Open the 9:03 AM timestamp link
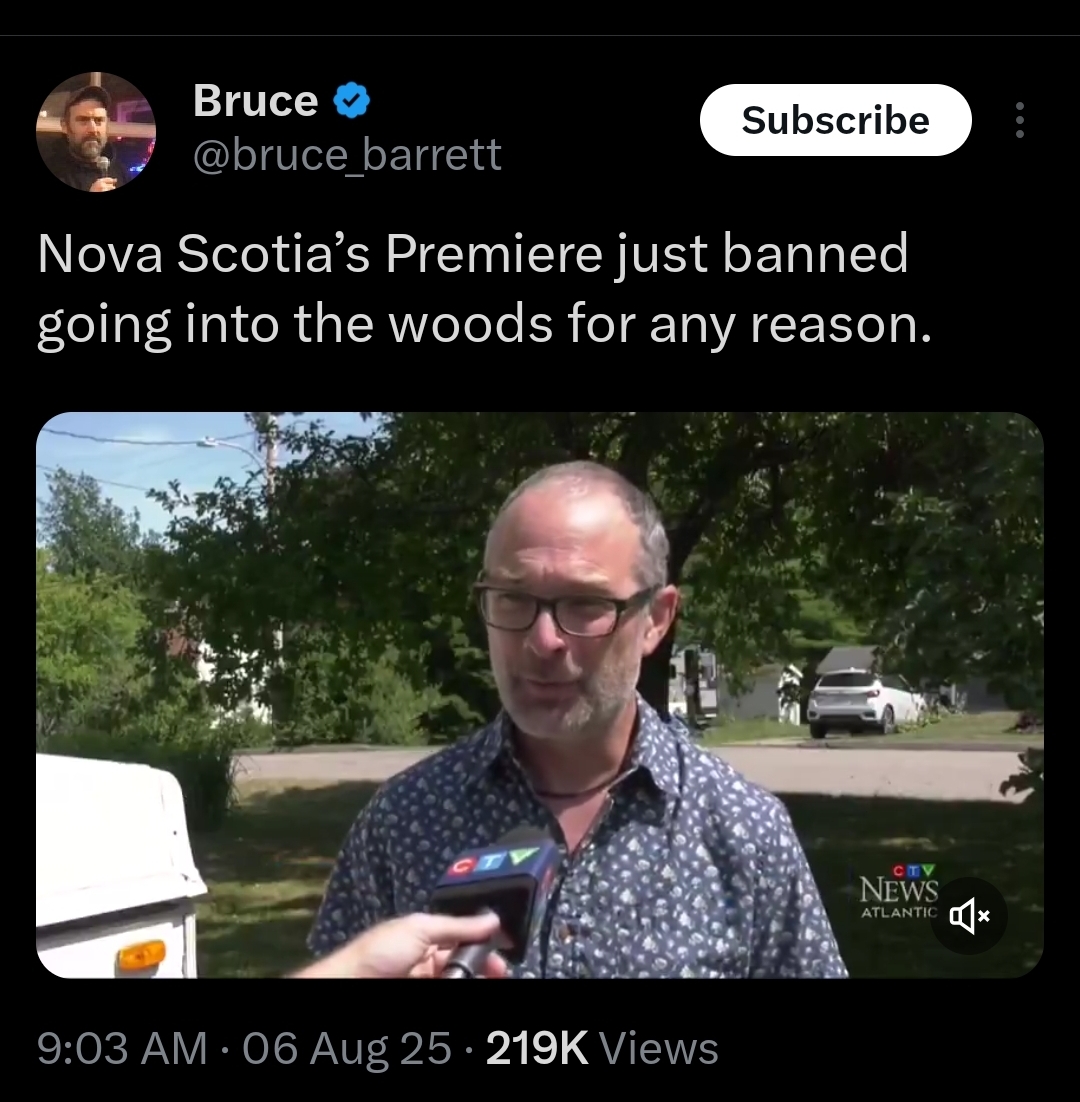Screen dimensions: 1080x1102 pos(122,1048)
